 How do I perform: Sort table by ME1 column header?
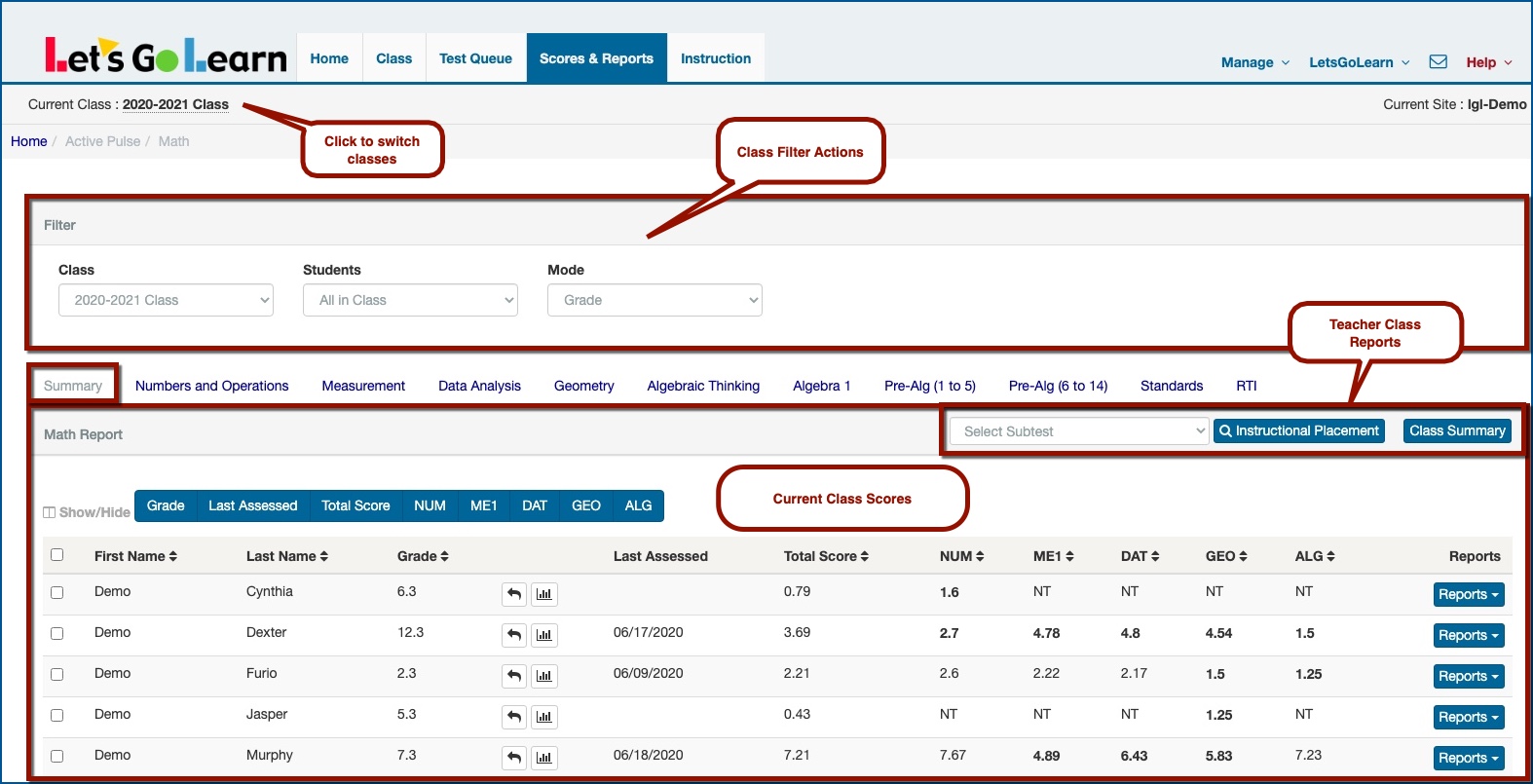coord(1054,556)
